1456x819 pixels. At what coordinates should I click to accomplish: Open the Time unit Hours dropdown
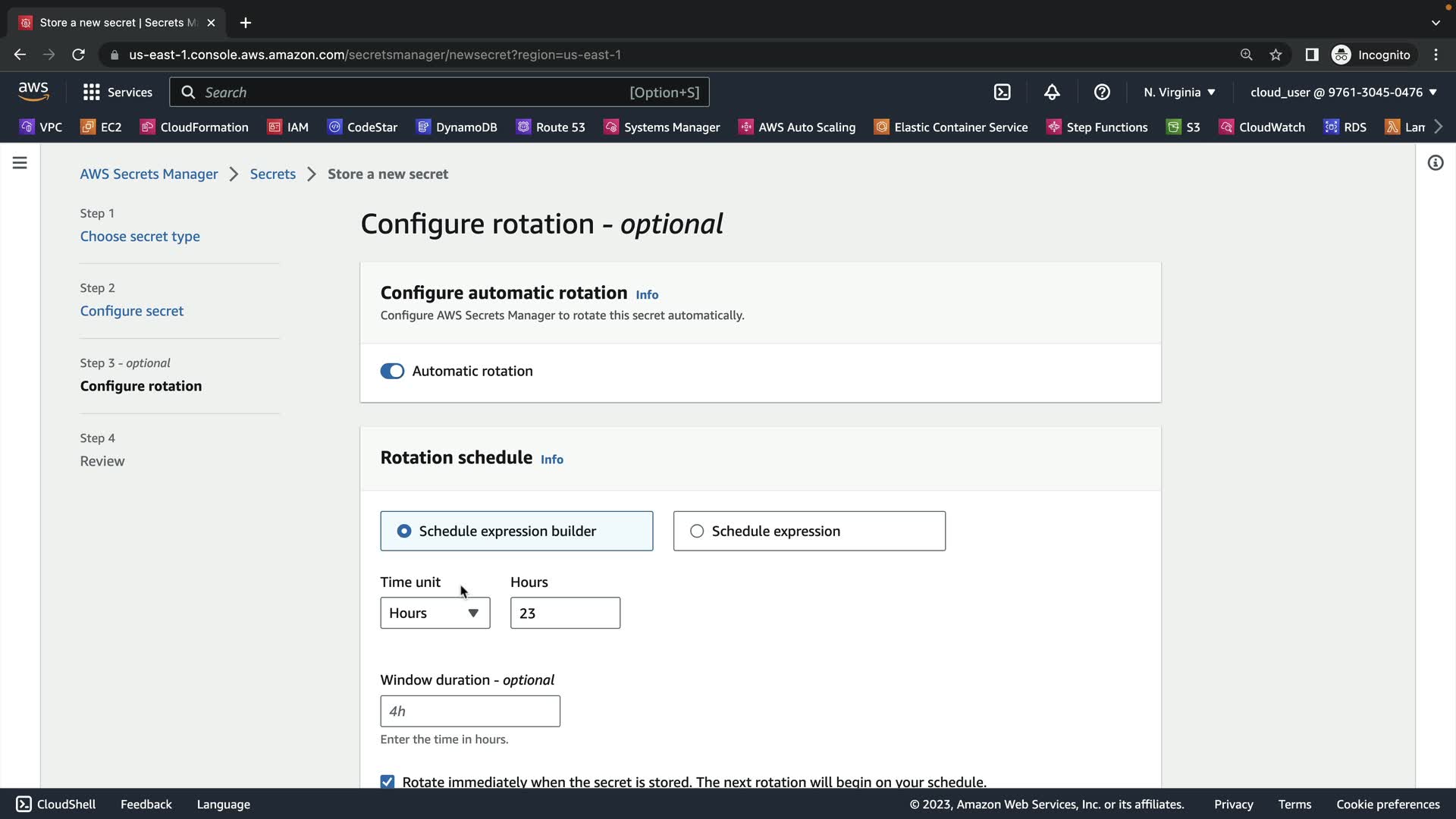435,613
